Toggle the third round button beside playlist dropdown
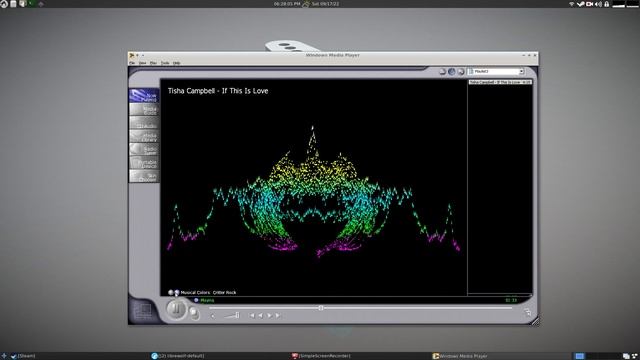The width and height of the screenshot is (640, 360). tap(461, 71)
